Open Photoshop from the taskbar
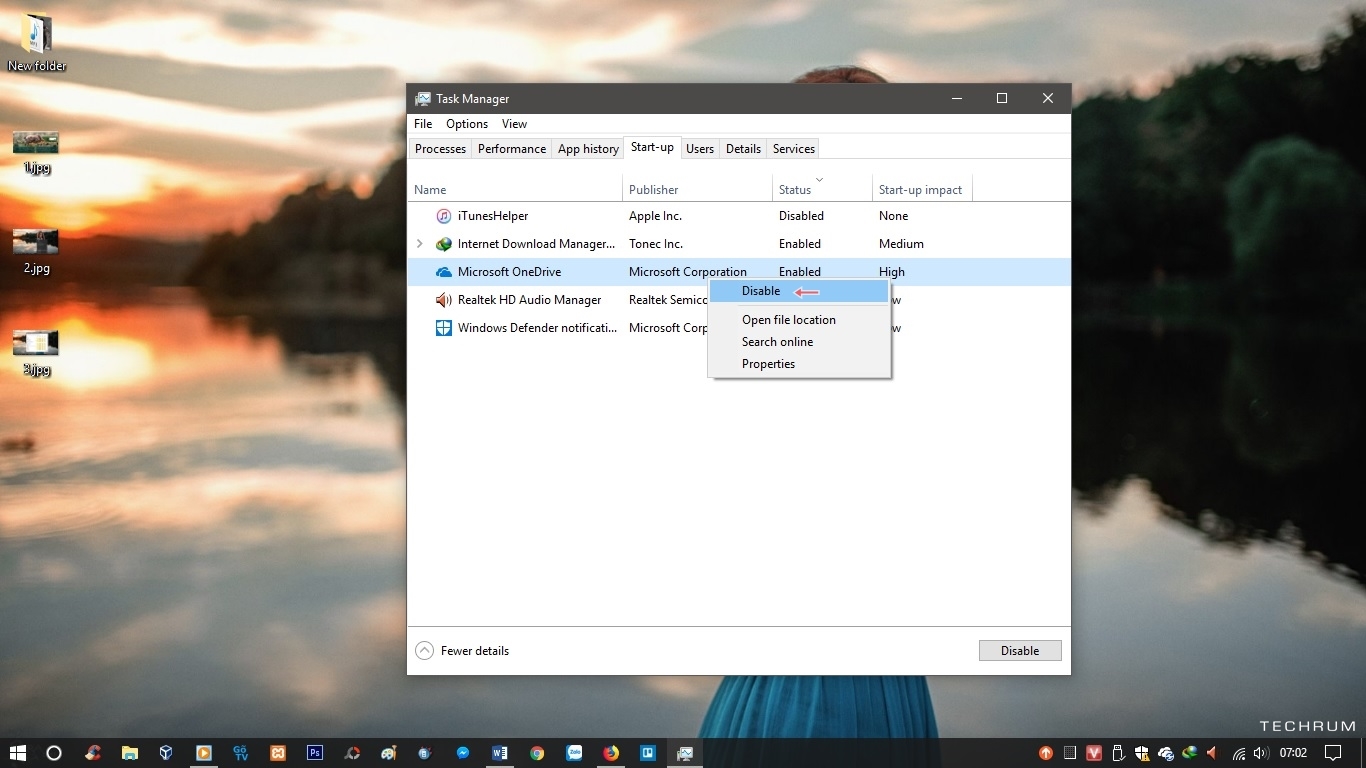The height and width of the screenshot is (768, 1366). pos(314,753)
